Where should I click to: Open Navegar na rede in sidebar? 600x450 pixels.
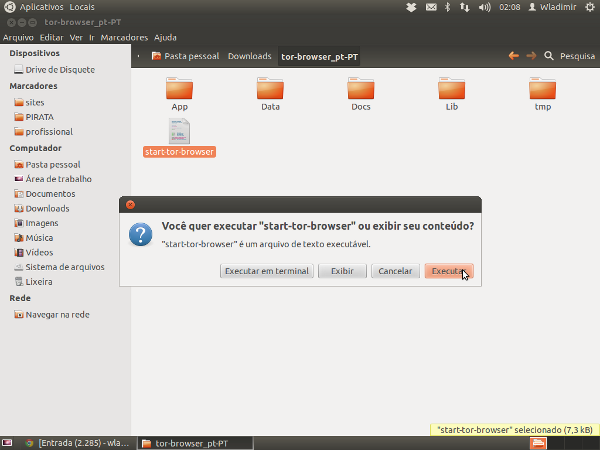(x=52, y=315)
